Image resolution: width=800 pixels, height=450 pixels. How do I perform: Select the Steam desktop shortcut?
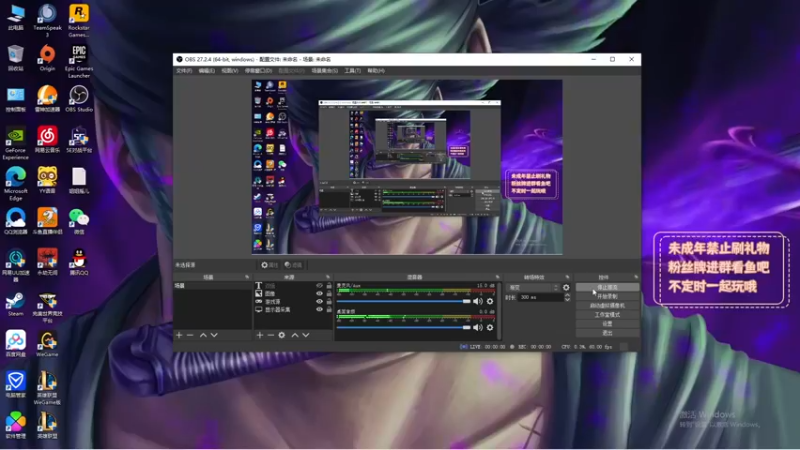point(15,304)
